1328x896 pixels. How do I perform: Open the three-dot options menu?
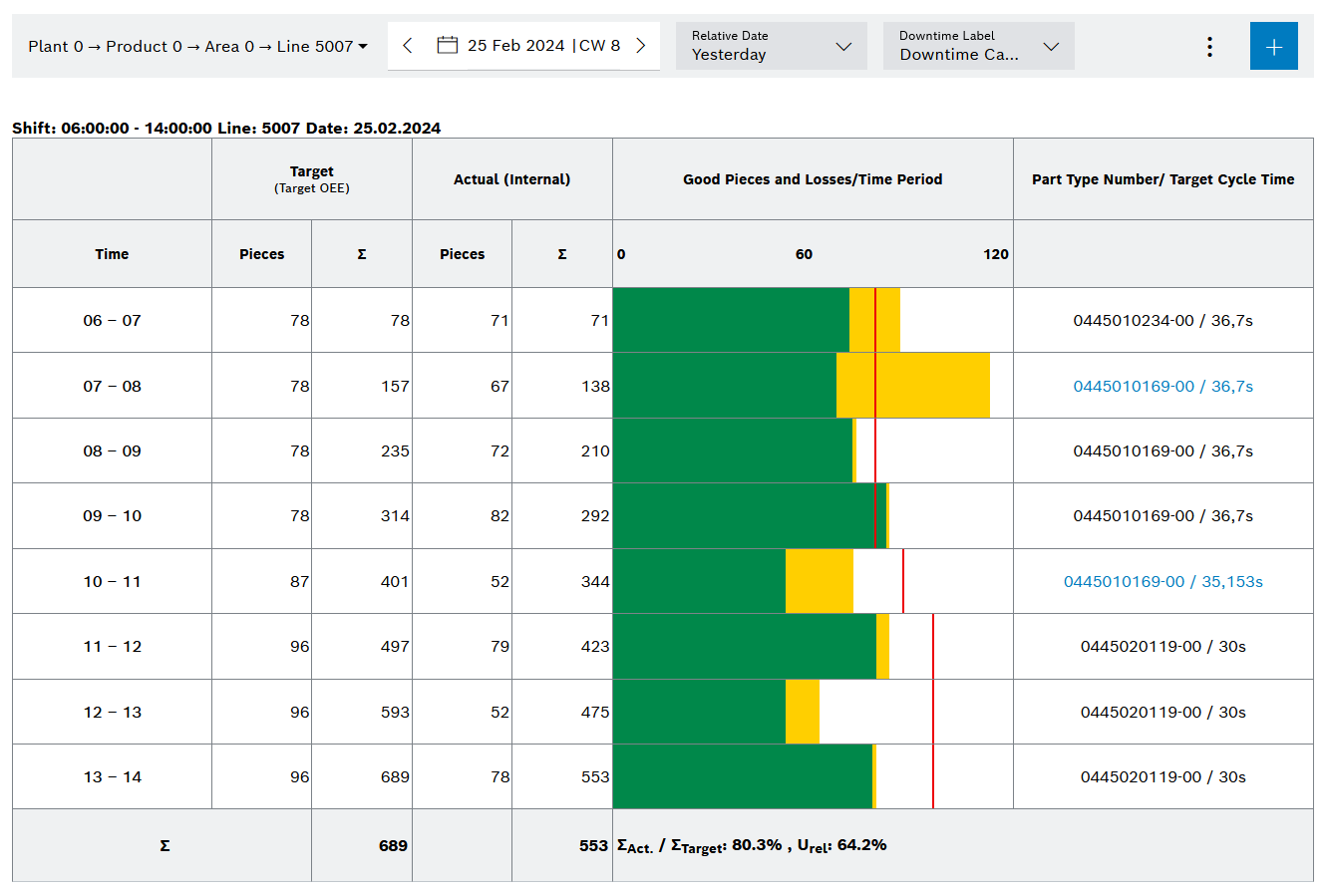(1209, 47)
